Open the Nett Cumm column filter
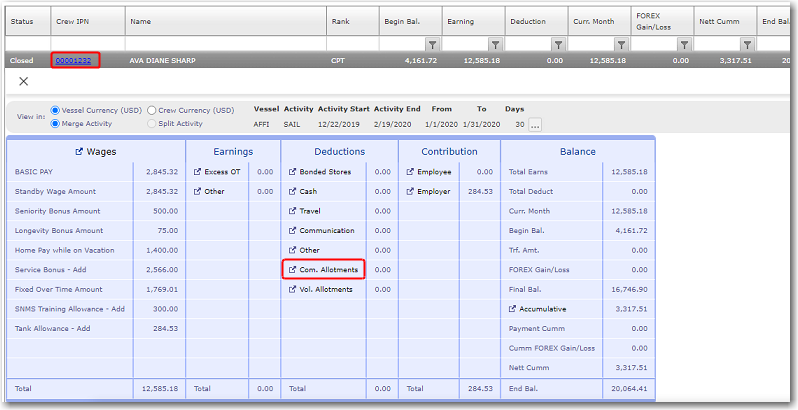Image resolution: width=798 pixels, height=410 pixels. pyautogui.click(x=747, y=45)
